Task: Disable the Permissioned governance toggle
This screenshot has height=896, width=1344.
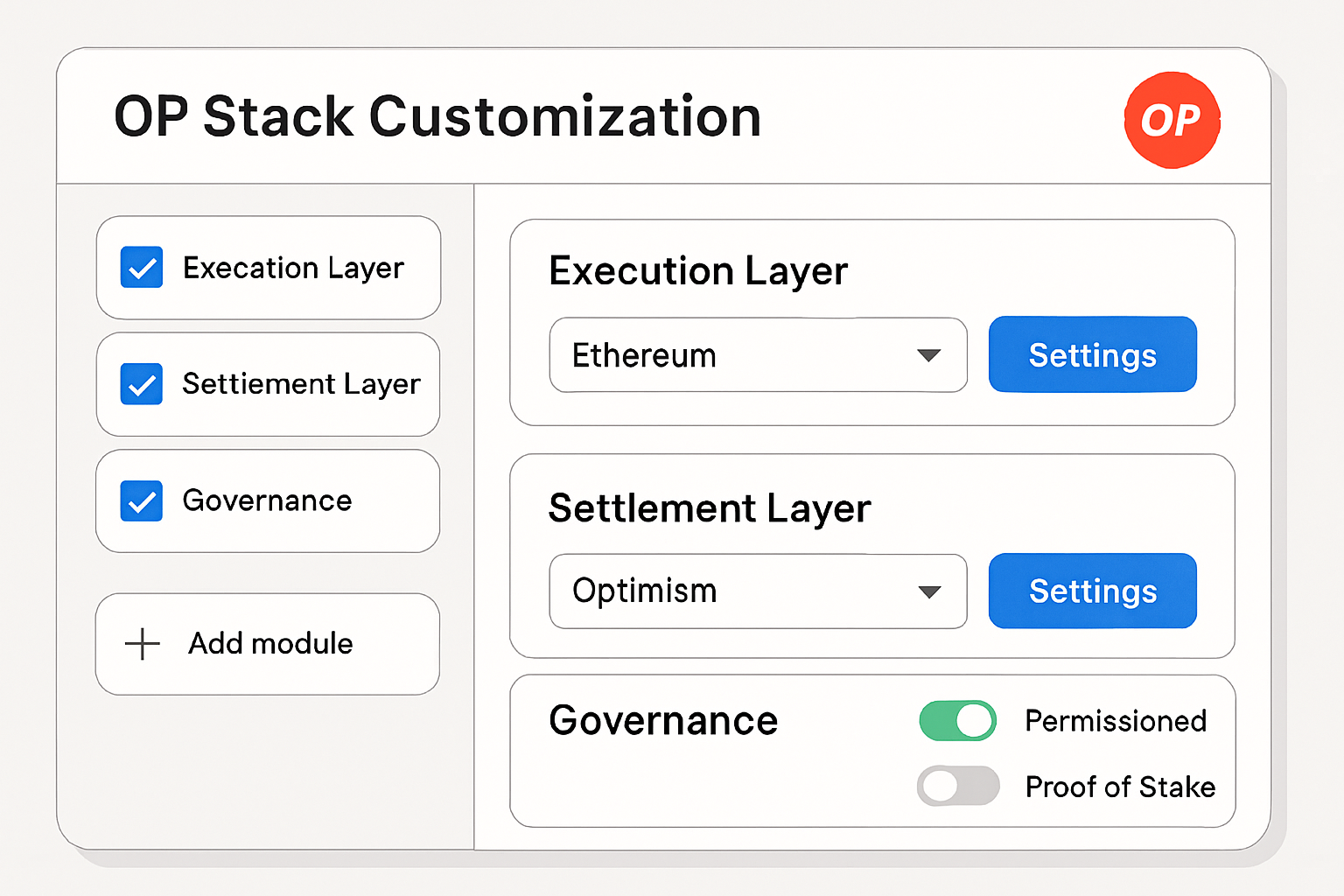Action: pyautogui.click(x=957, y=720)
